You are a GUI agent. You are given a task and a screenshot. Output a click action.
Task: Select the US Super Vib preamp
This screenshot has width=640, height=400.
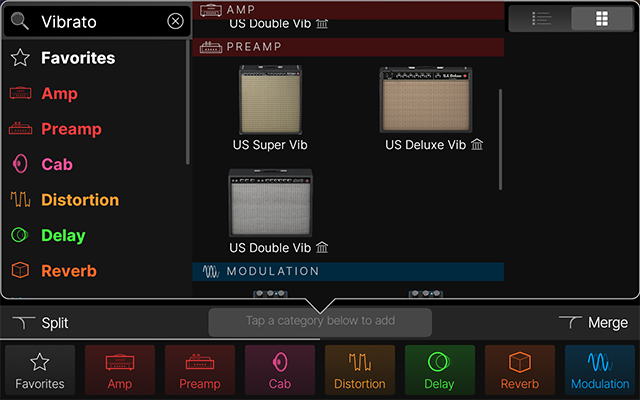[270, 100]
